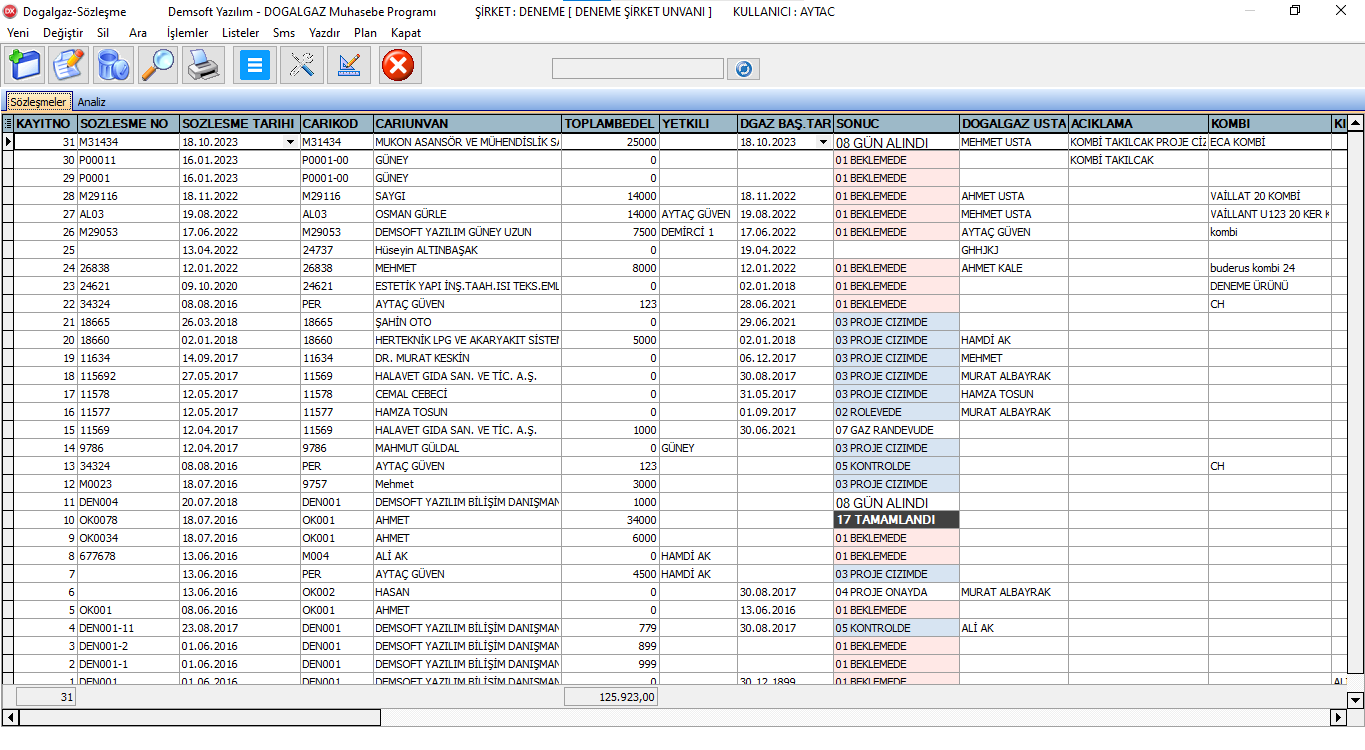Sort by TOPLAMBEDEL column header
The height and width of the screenshot is (750, 1365).
pos(609,124)
